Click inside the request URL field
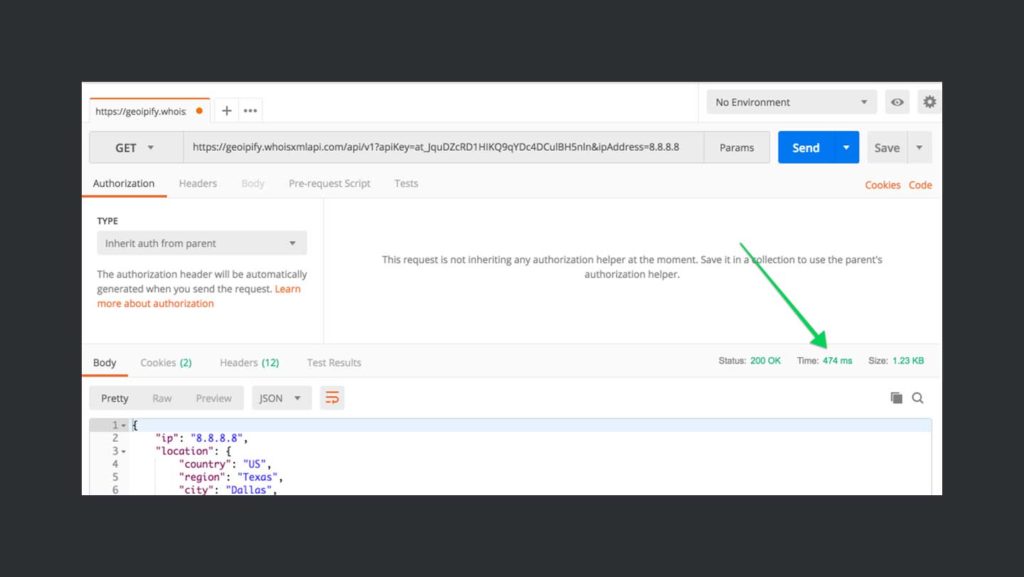Screen dimensions: 1024x577 click(x=440, y=147)
